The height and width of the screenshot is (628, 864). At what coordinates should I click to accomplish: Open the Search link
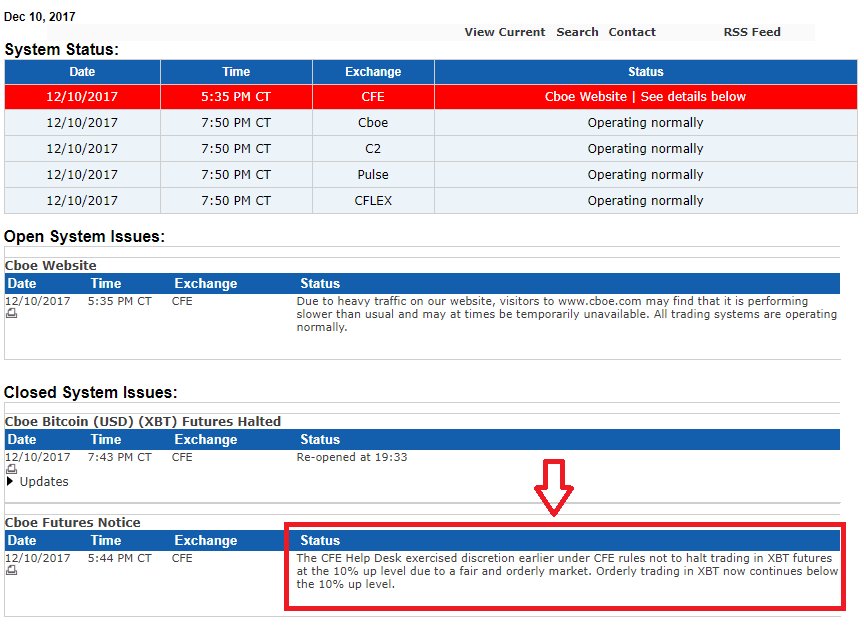pos(577,32)
